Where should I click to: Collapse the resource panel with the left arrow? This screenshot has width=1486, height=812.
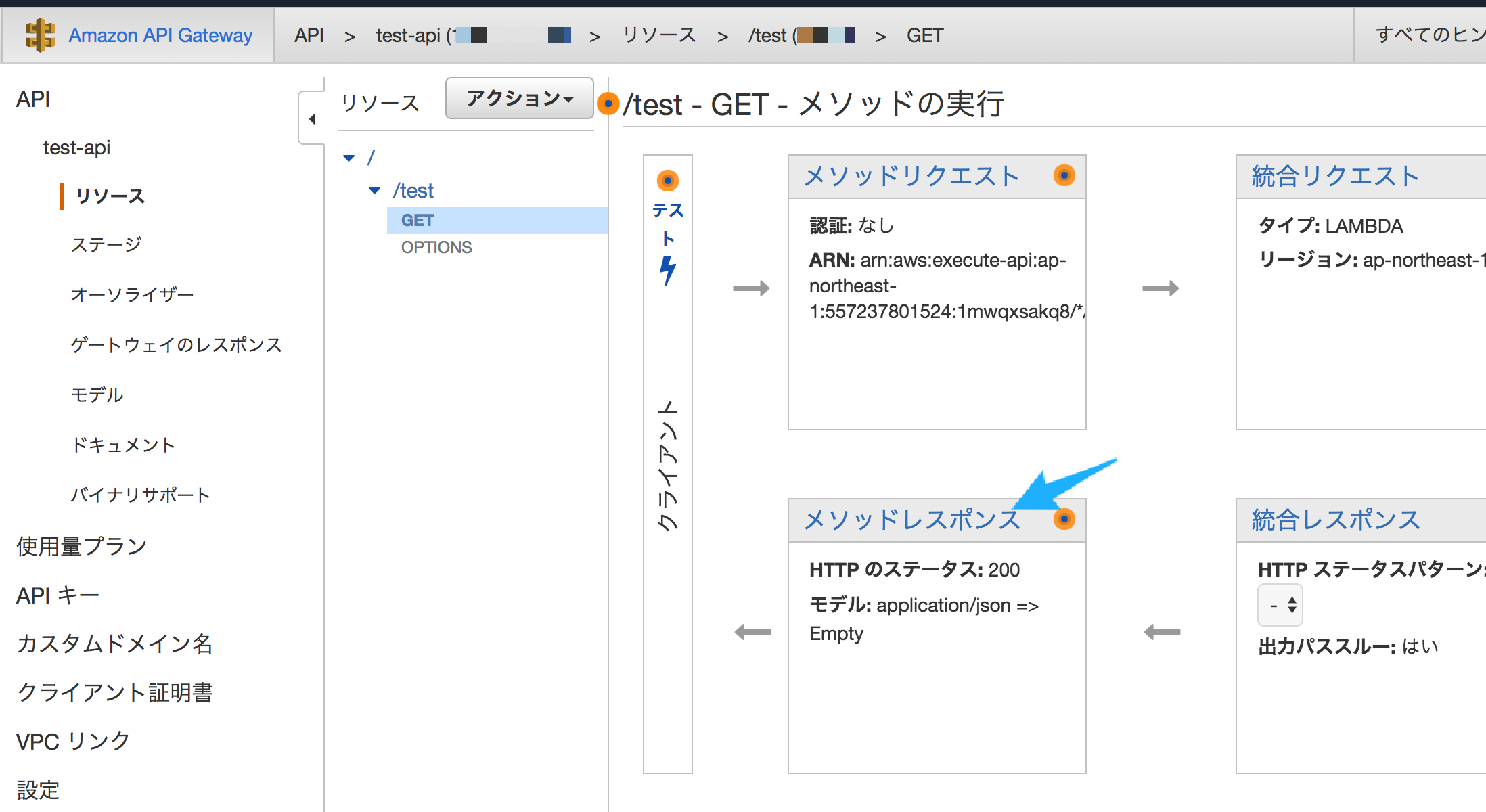point(312,119)
